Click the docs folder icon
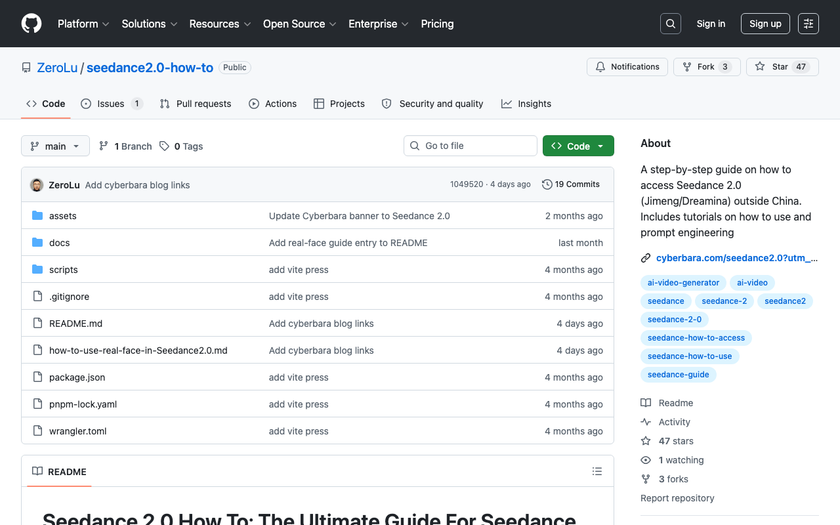Image resolution: width=840 pixels, height=525 pixels. (37, 242)
